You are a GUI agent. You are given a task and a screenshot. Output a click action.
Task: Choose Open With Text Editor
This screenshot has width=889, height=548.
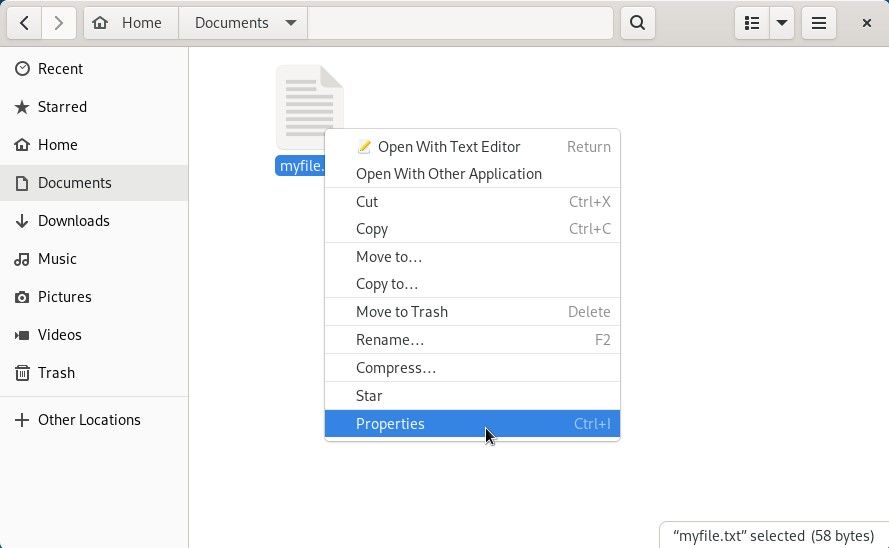pos(449,147)
